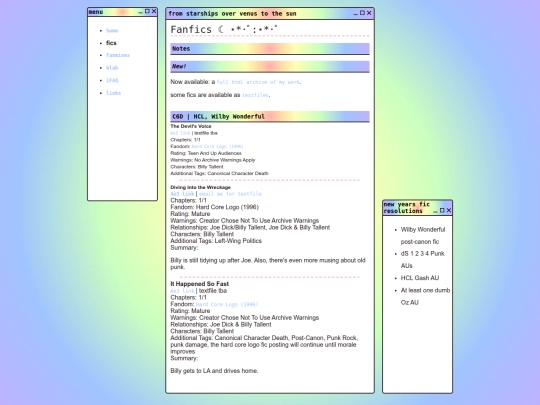Minimize the 'from starships over venus' window
This screenshot has width=540, height=405.
356,13
